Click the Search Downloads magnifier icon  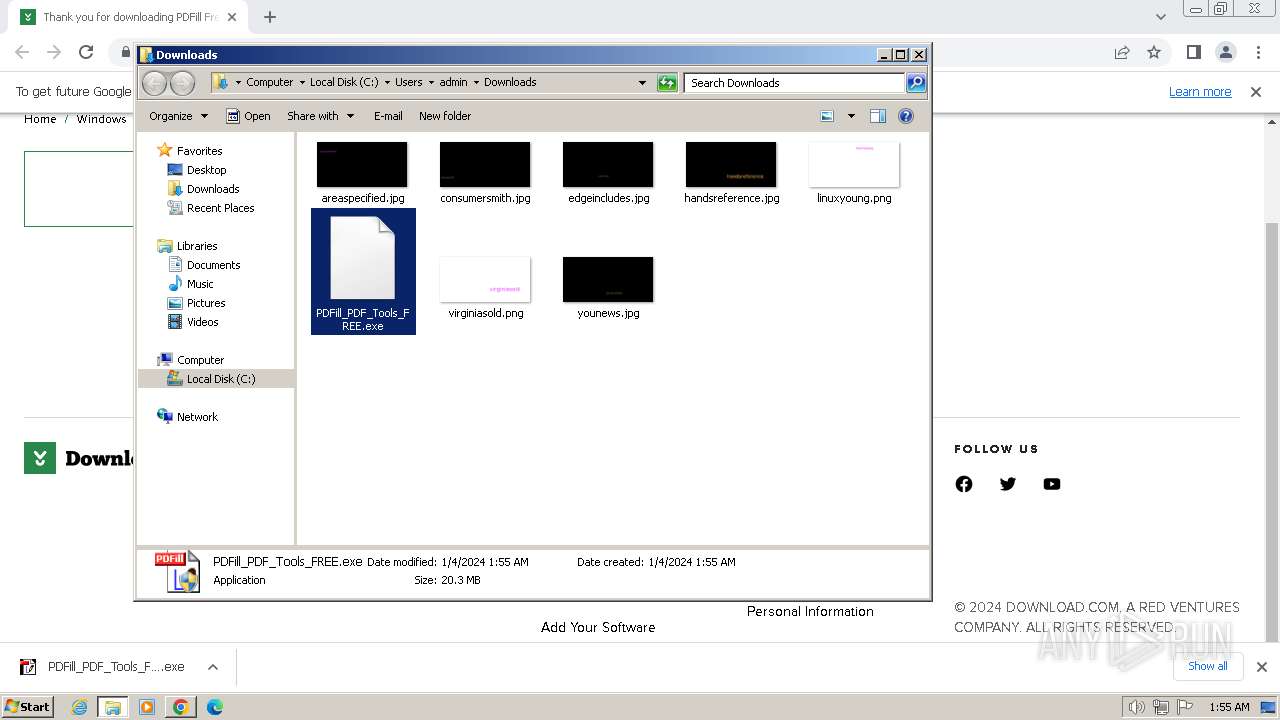(916, 83)
